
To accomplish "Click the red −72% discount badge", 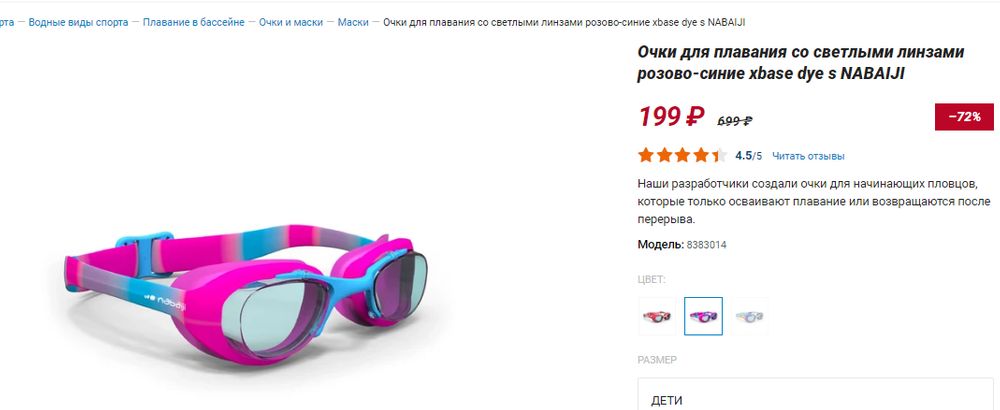I will (x=964, y=117).
